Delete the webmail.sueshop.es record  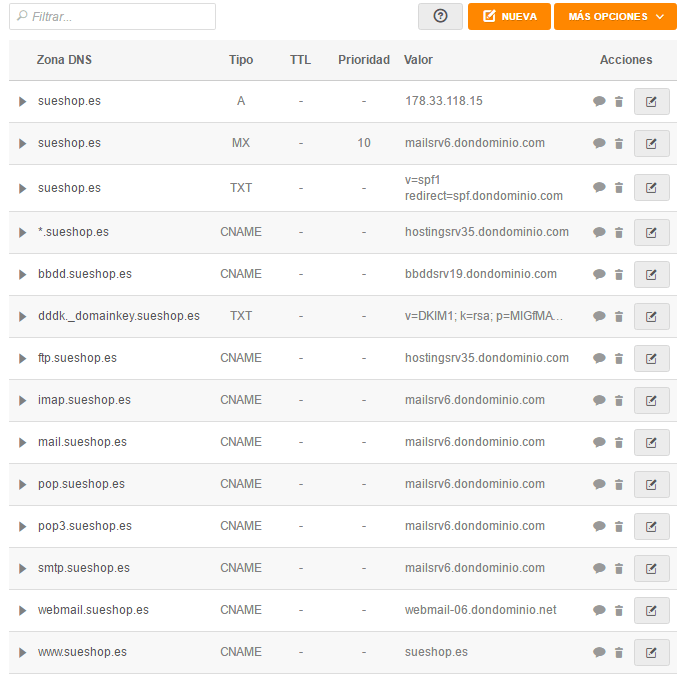[x=619, y=611]
